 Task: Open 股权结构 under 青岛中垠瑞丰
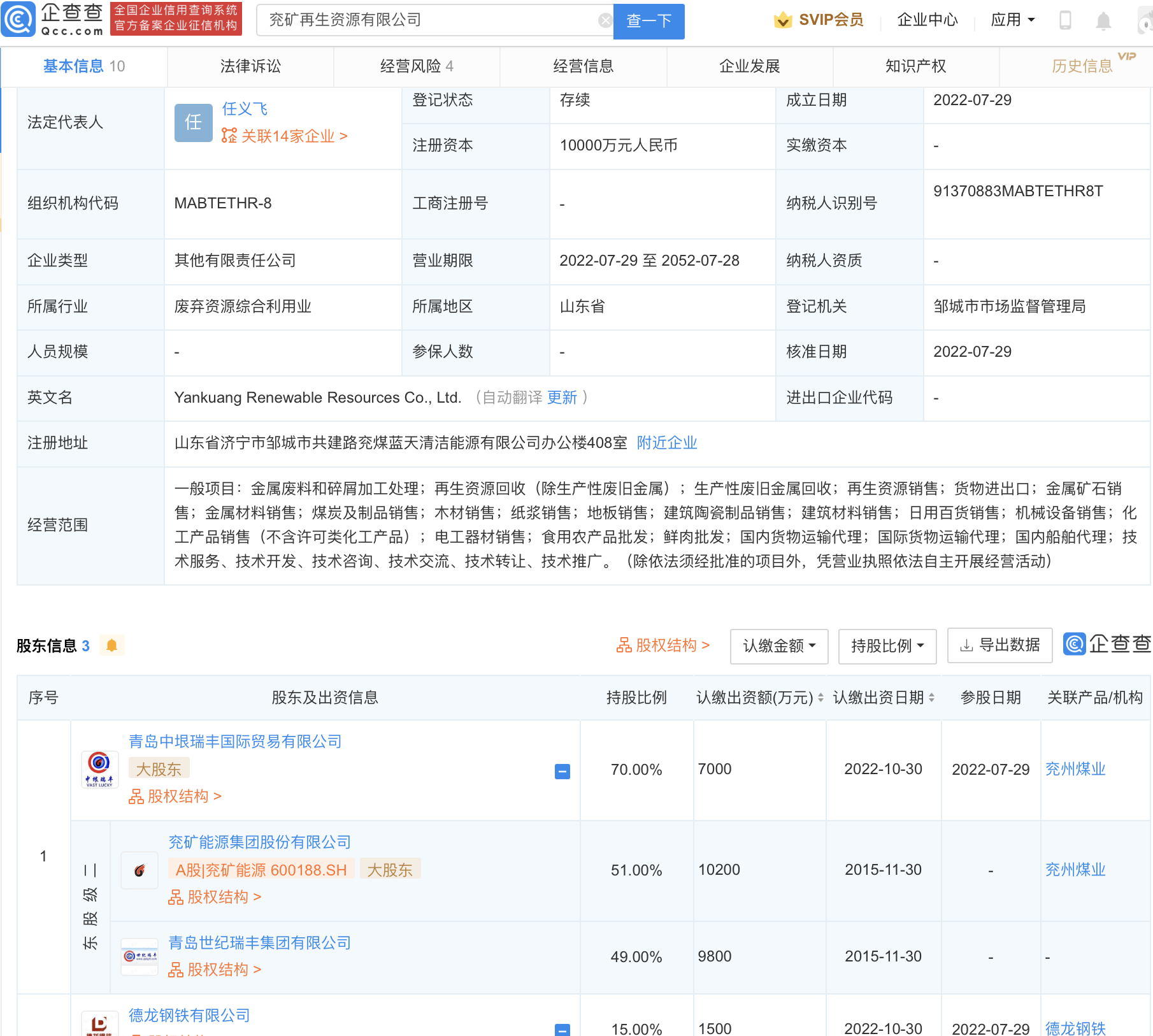(x=175, y=796)
